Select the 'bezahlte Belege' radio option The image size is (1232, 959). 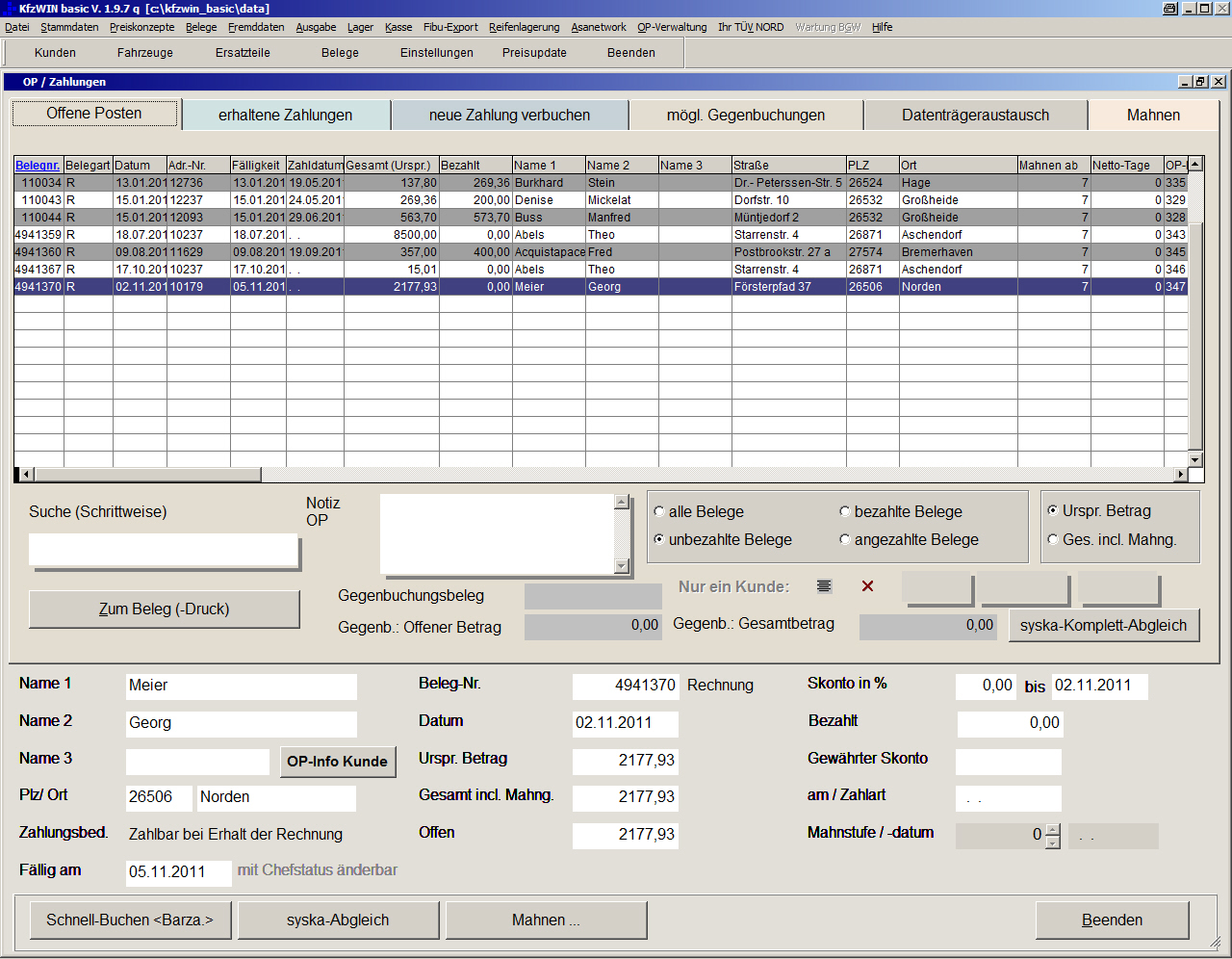pyautogui.click(x=845, y=511)
